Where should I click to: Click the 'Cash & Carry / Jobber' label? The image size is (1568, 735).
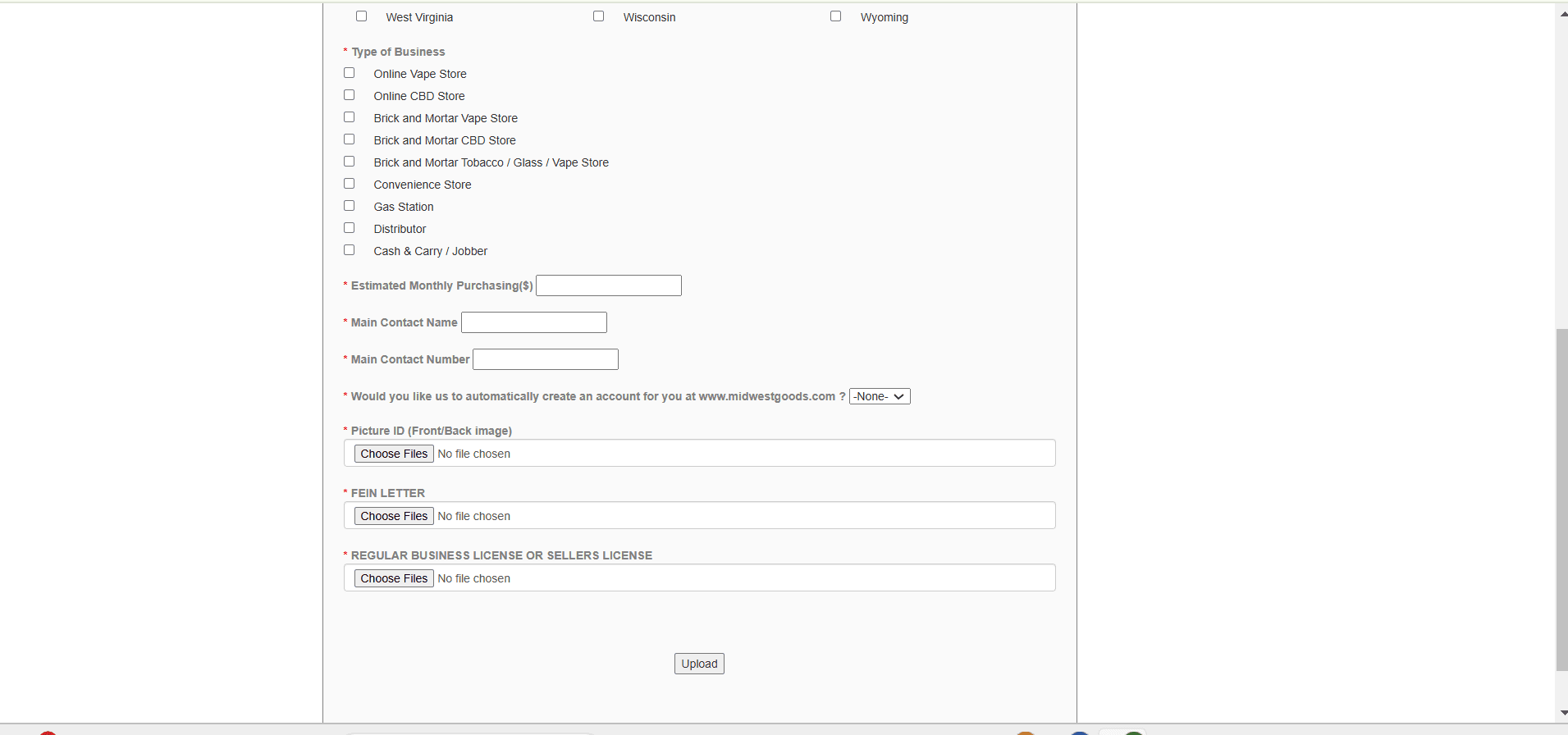pos(431,251)
